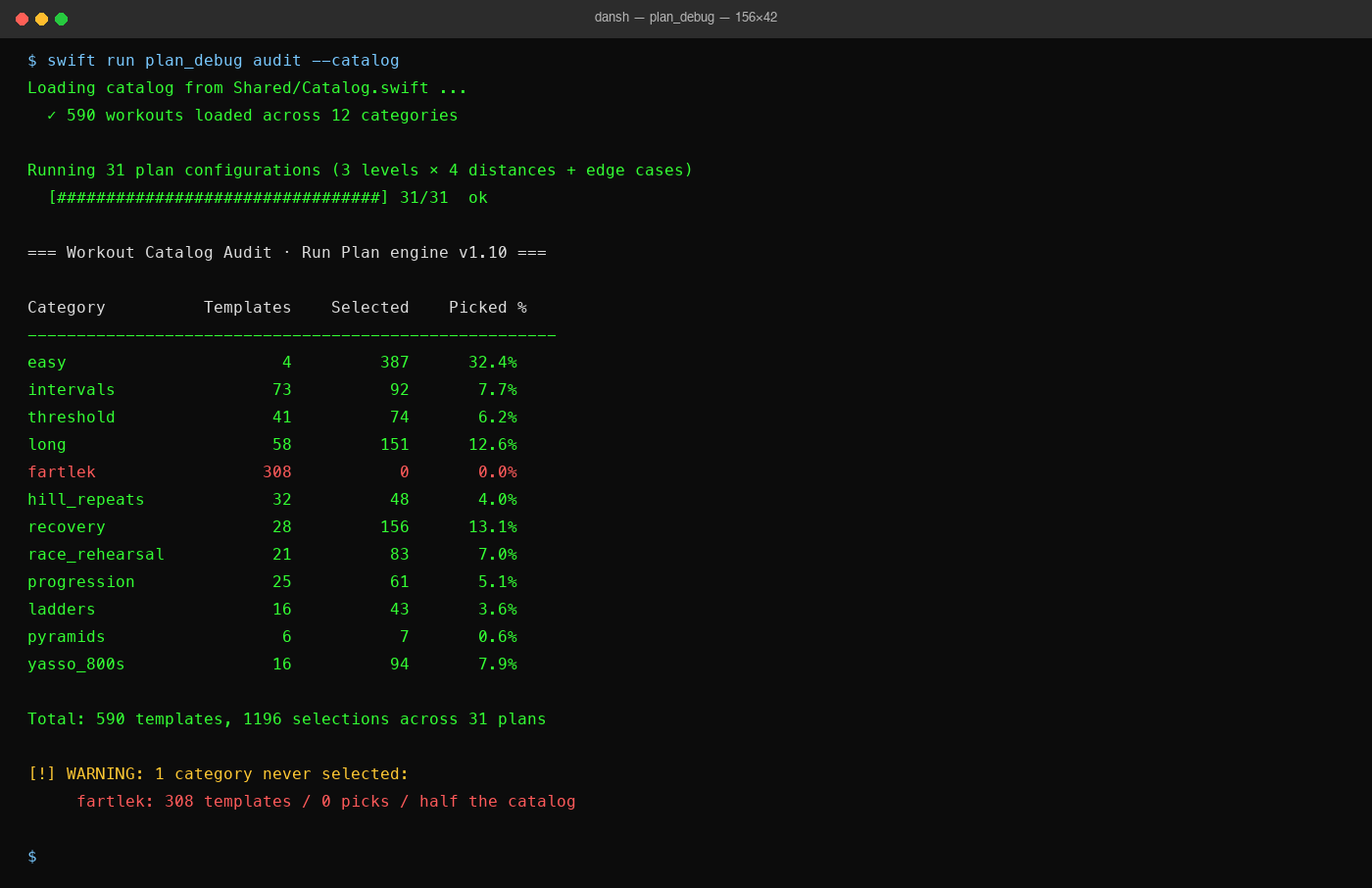
Task: Click the 83 selected value for race_rehearsal
Action: point(400,555)
